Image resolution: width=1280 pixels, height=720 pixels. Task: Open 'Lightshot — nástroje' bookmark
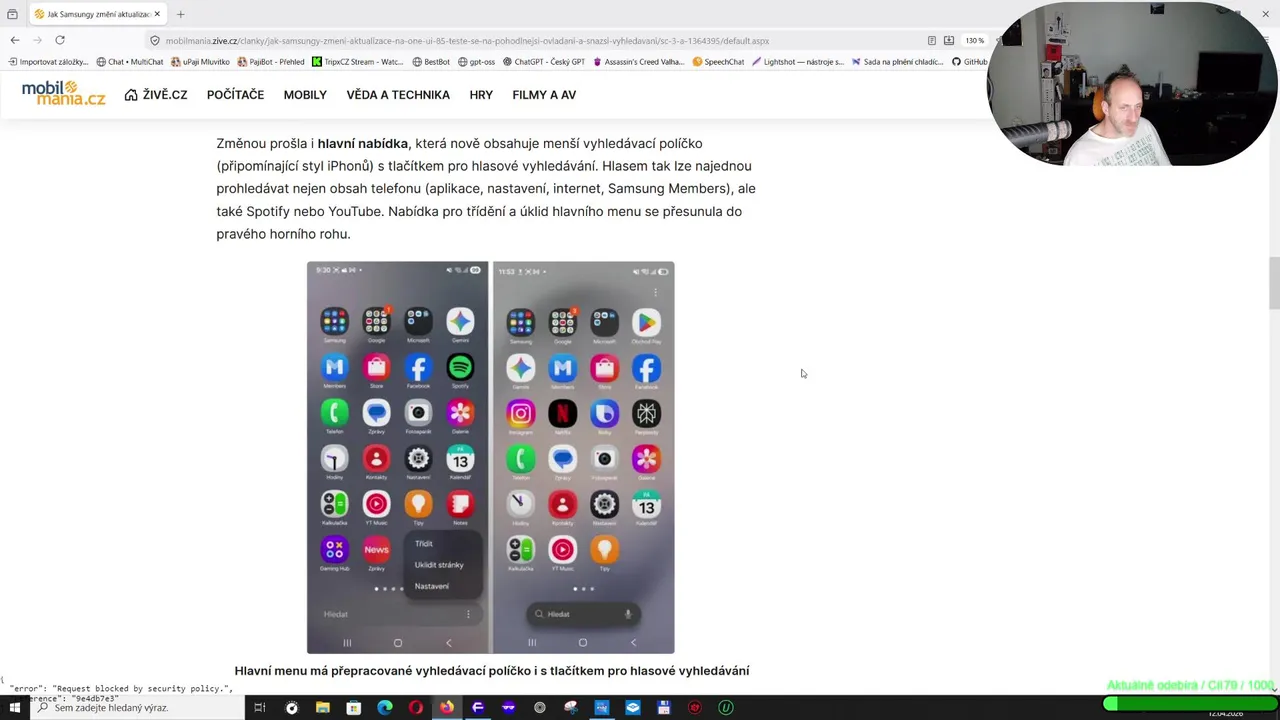pos(797,62)
